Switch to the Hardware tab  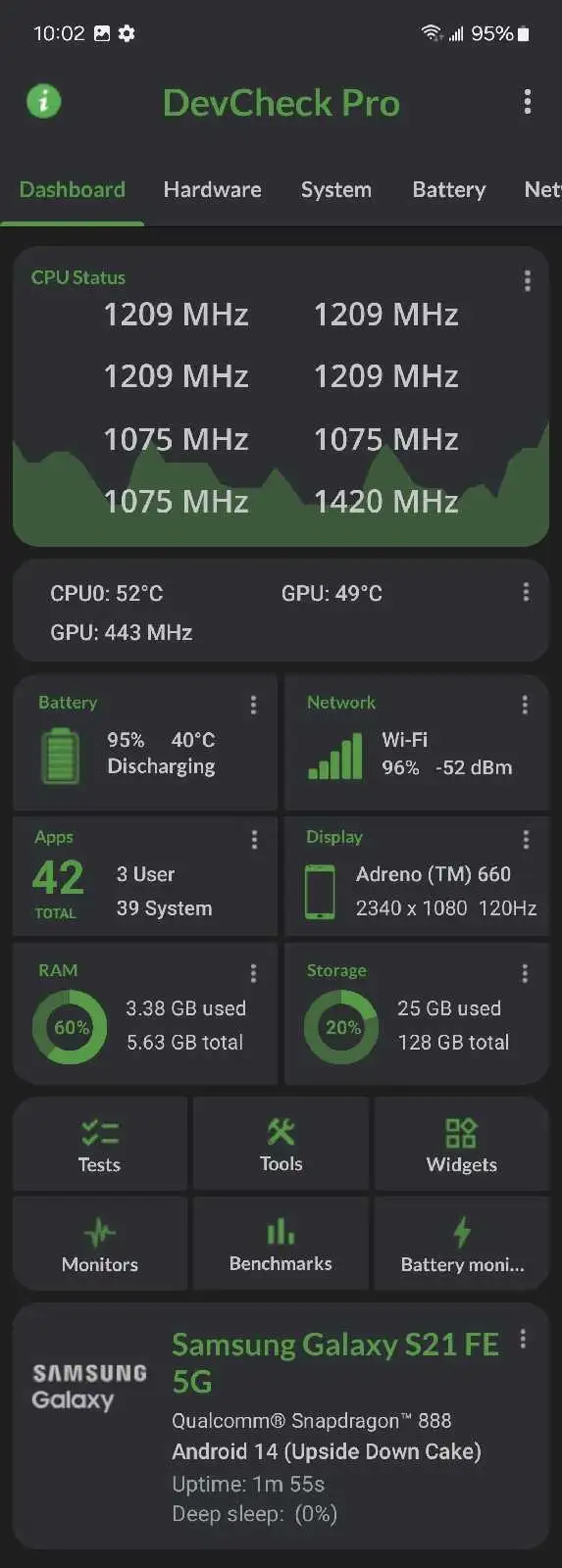coord(212,189)
